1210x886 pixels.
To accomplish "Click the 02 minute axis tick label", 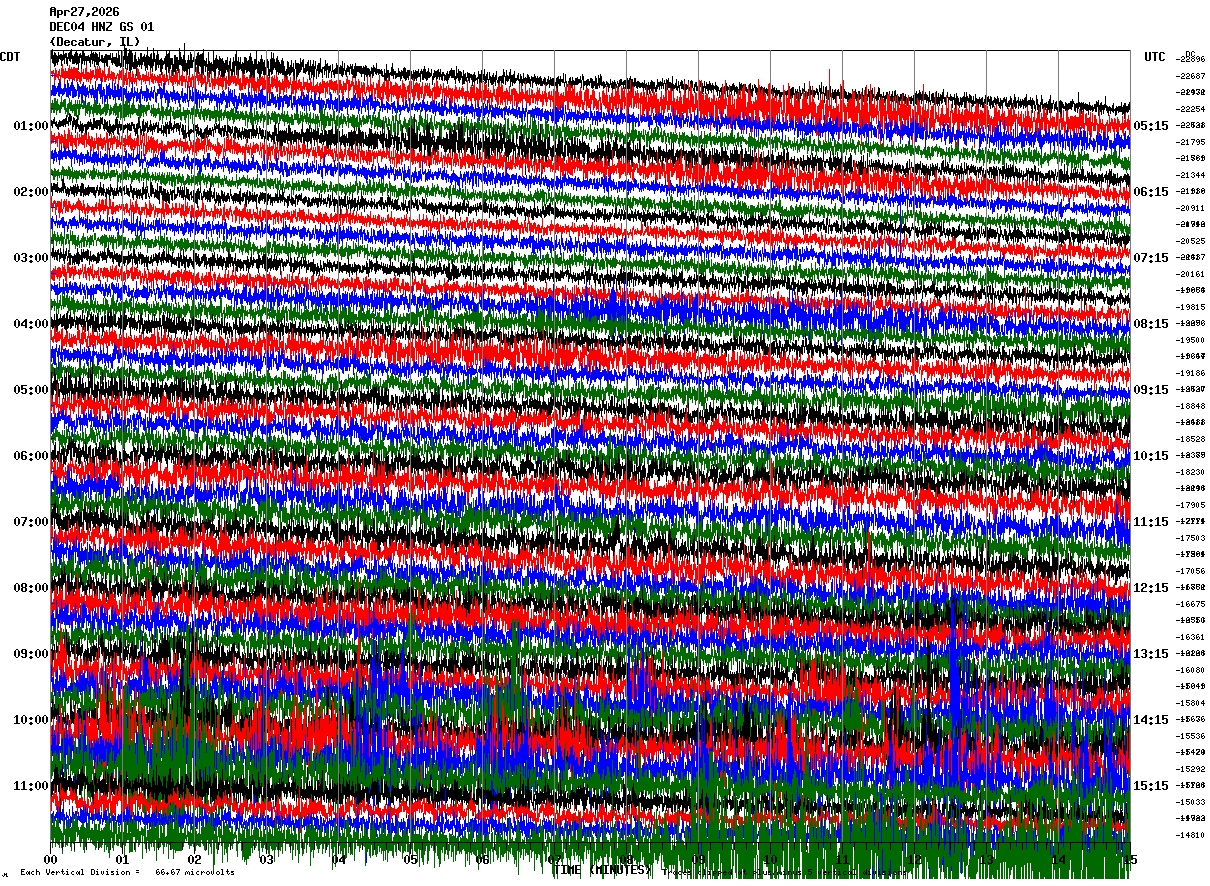I will point(195,859).
